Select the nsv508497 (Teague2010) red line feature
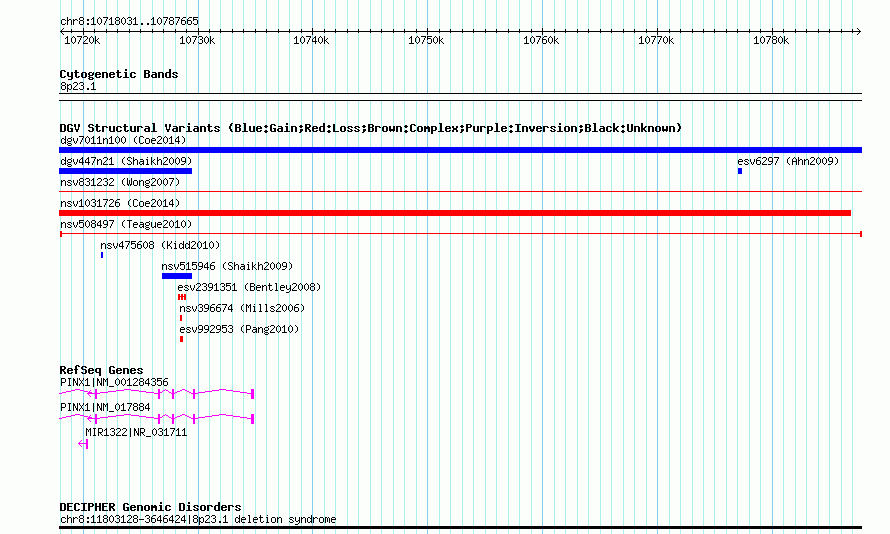 (461, 234)
